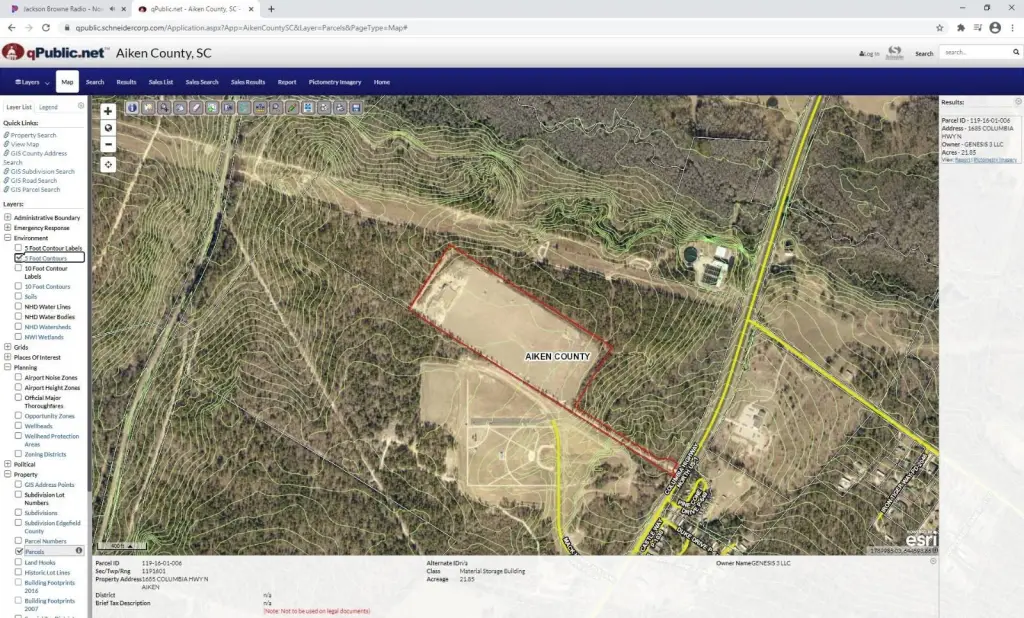Collapse the Environment layer group
The height and width of the screenshot is (618, 1024).
click(8, 239)
